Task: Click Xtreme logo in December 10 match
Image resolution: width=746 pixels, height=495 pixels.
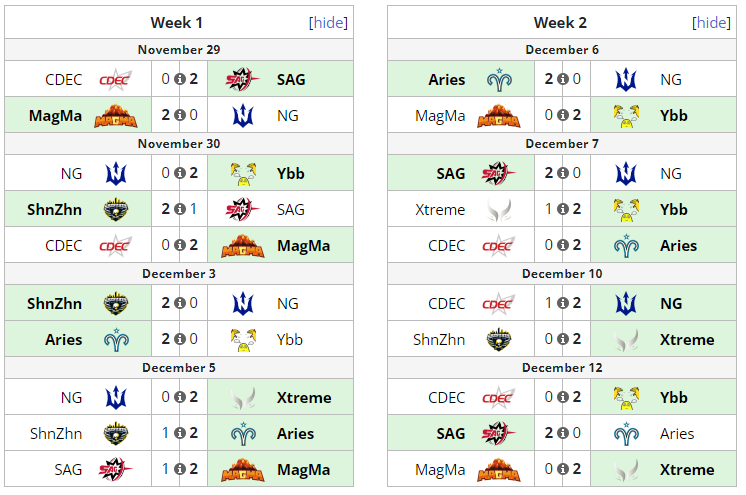Action: [626, 340]
